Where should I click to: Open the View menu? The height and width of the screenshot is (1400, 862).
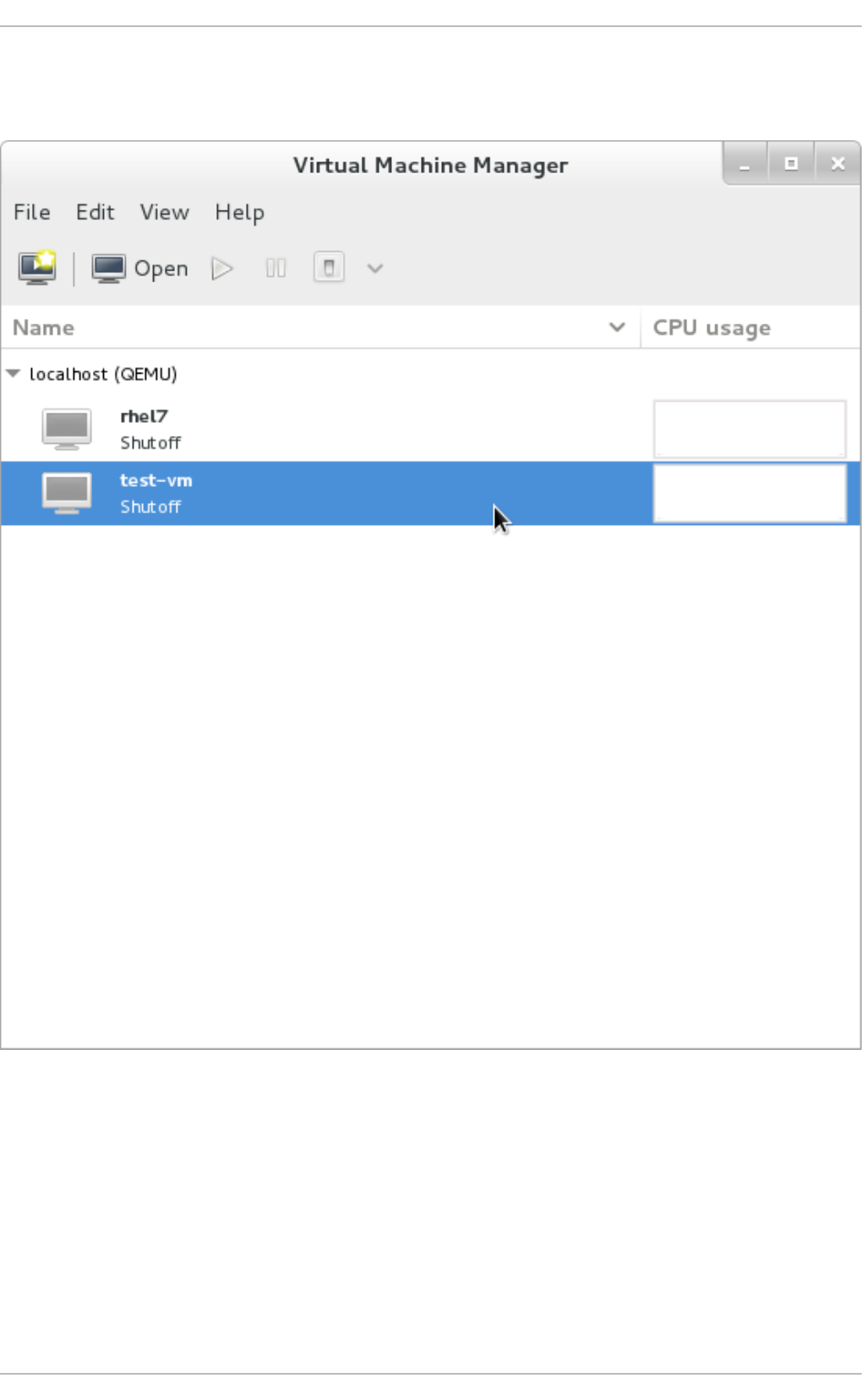point(164,212)
